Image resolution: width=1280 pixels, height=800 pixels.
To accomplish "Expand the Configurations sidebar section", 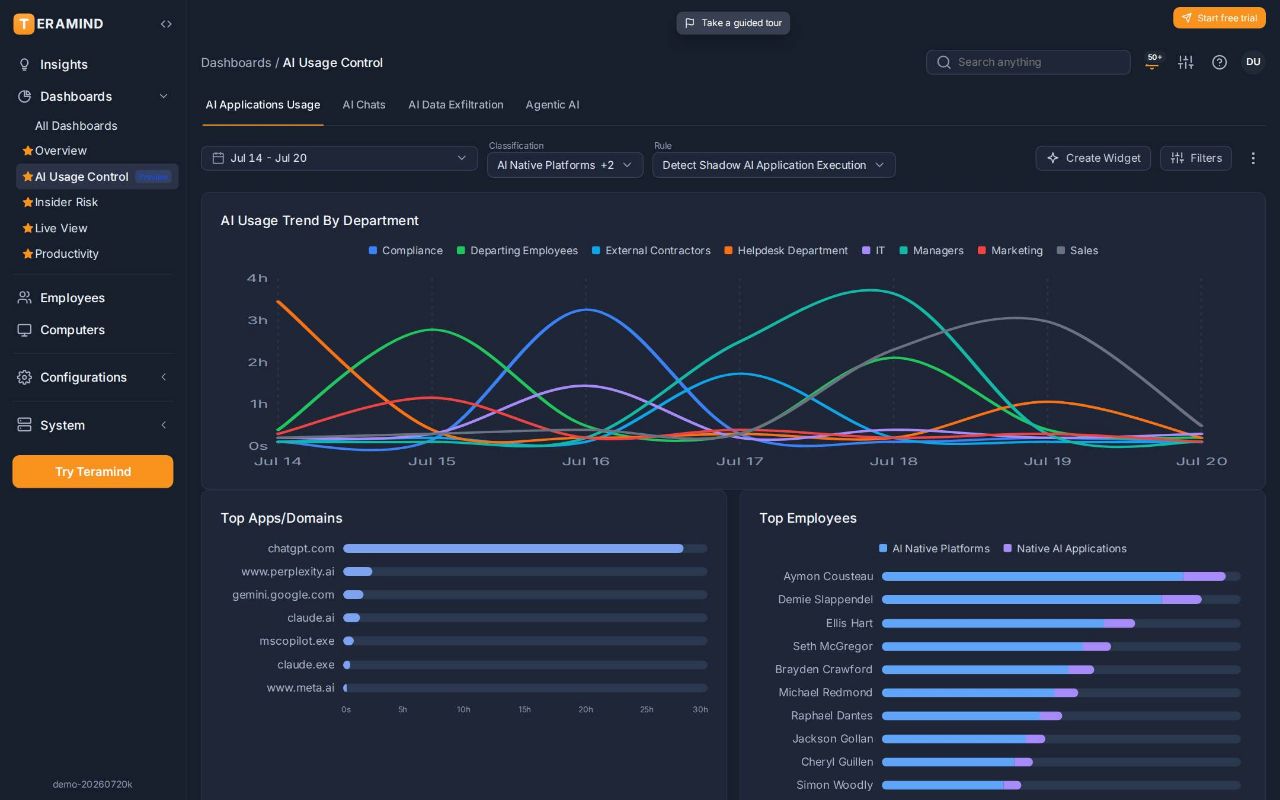I will pyautogui.click(x=93, y=377).
